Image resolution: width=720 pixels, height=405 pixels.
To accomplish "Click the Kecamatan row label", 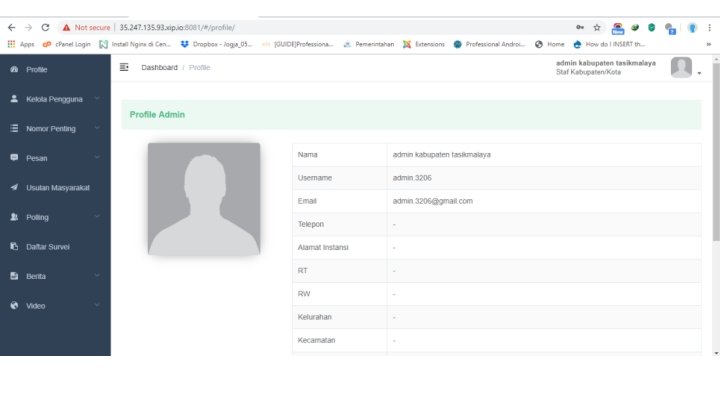I will coord(316,340).
